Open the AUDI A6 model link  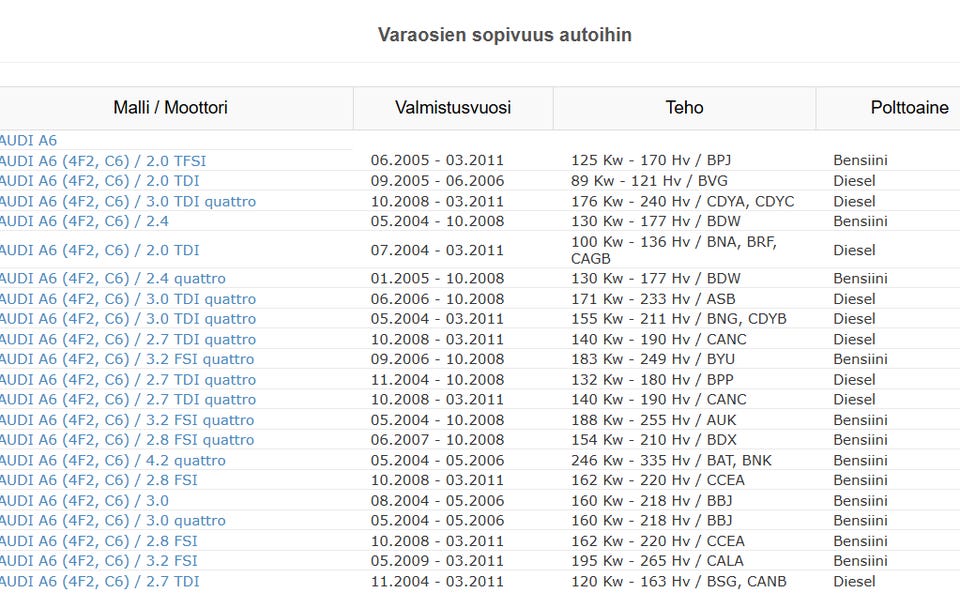(x=29, y=141)
